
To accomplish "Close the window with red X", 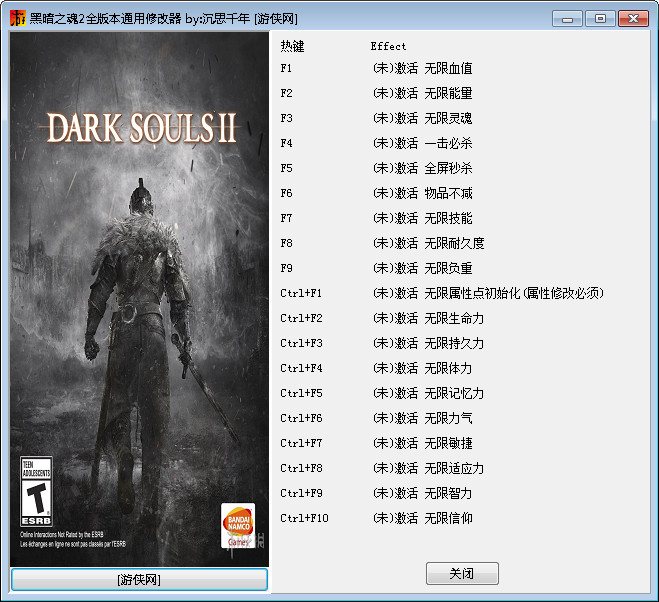I will tap(633, 19).
